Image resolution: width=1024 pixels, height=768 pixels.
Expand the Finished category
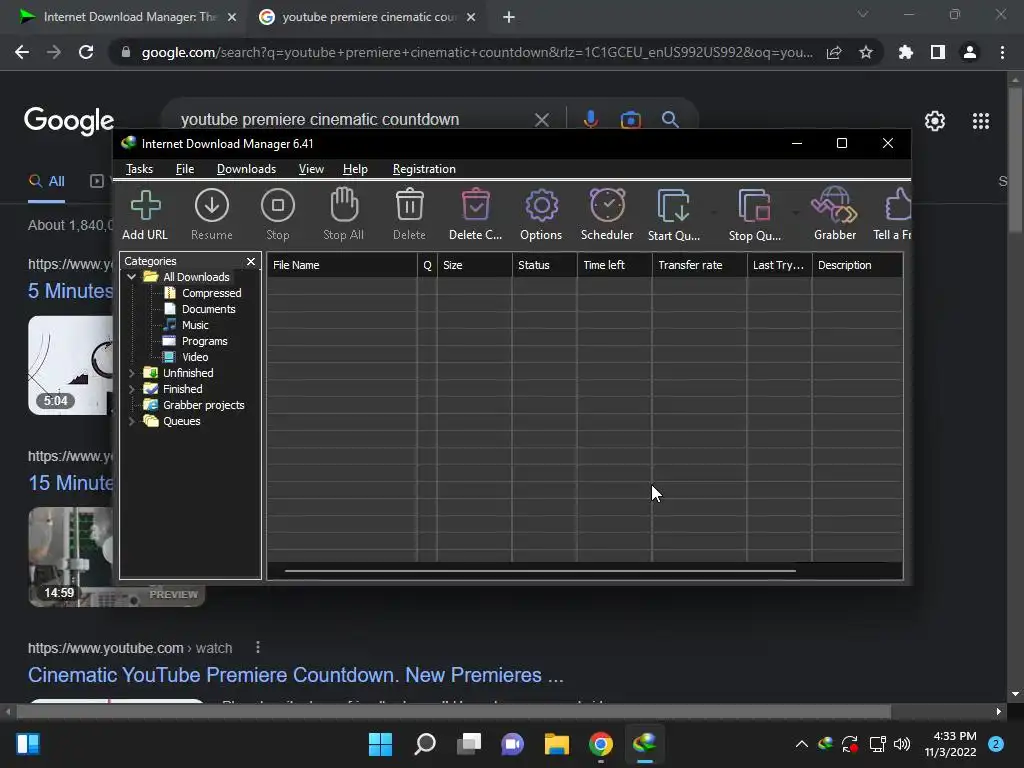pyautogui.click(x=132, y=389)
